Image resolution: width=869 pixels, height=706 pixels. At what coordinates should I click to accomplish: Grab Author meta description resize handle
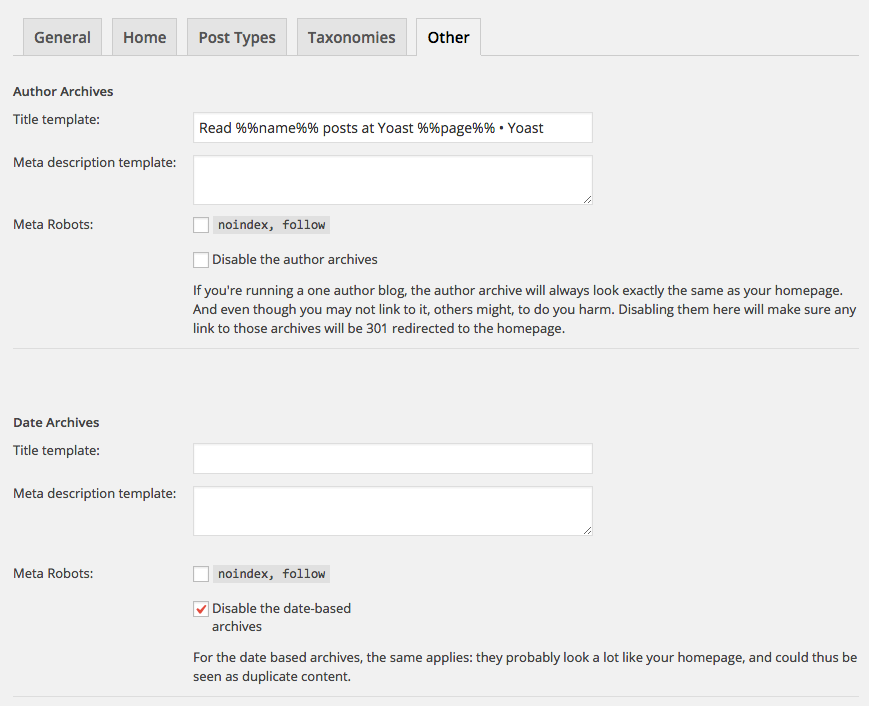point(587,199)
